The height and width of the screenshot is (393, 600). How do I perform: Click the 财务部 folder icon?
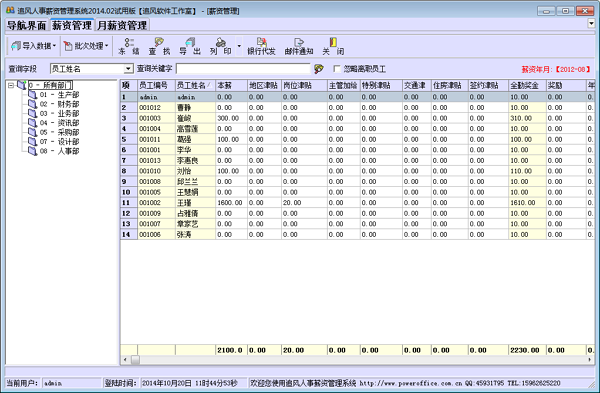coord(33,104)
